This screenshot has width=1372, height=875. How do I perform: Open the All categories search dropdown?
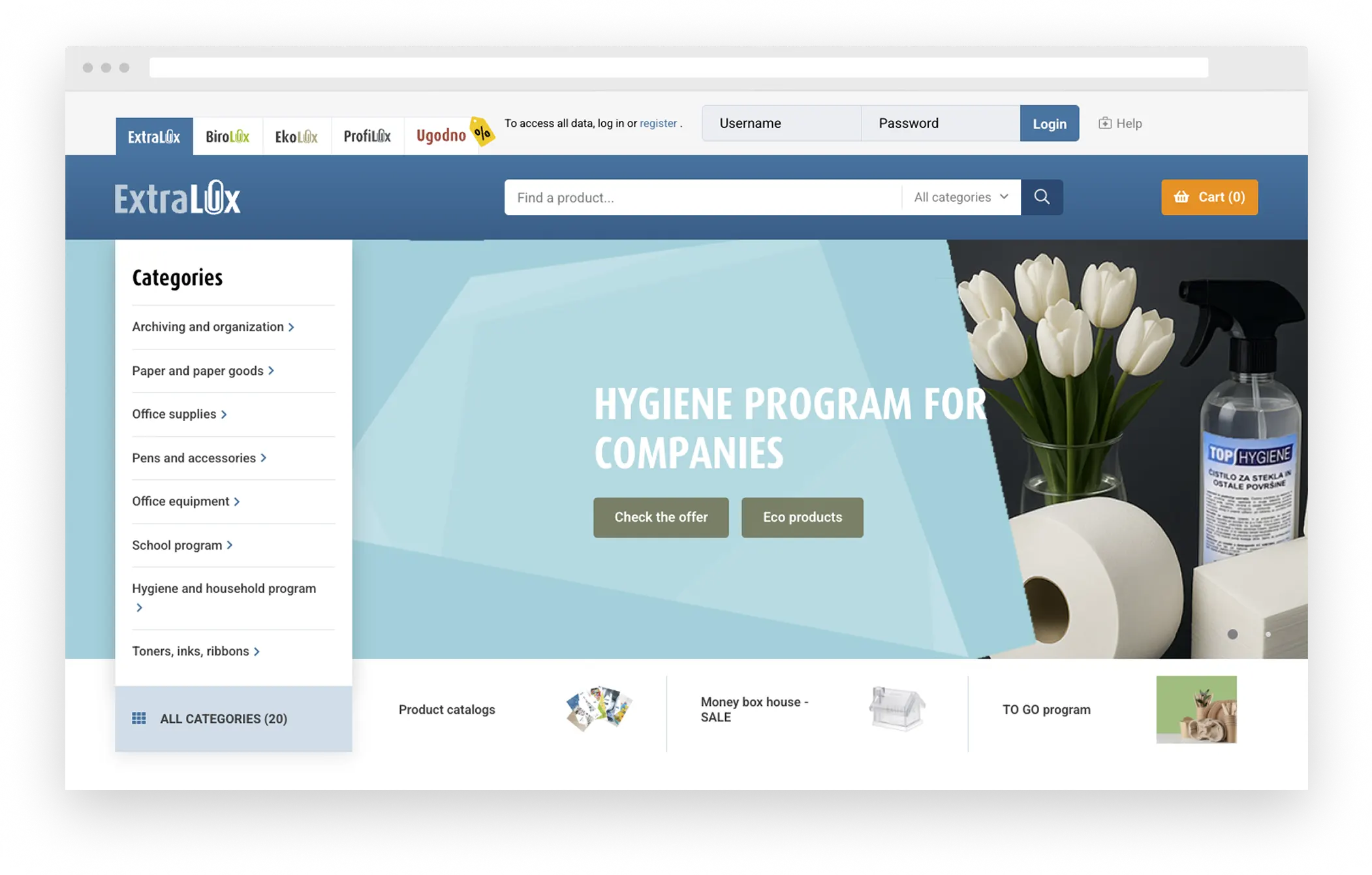pos(961,197)
